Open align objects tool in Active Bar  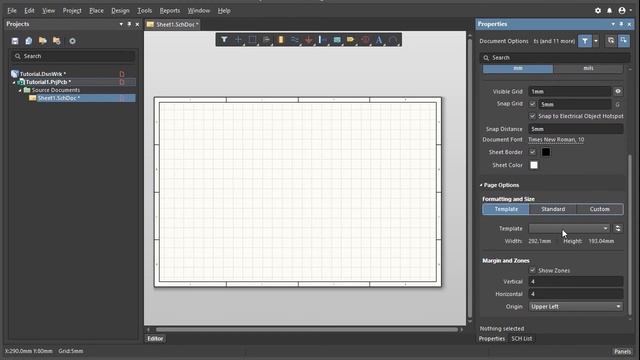click(267, 40)
